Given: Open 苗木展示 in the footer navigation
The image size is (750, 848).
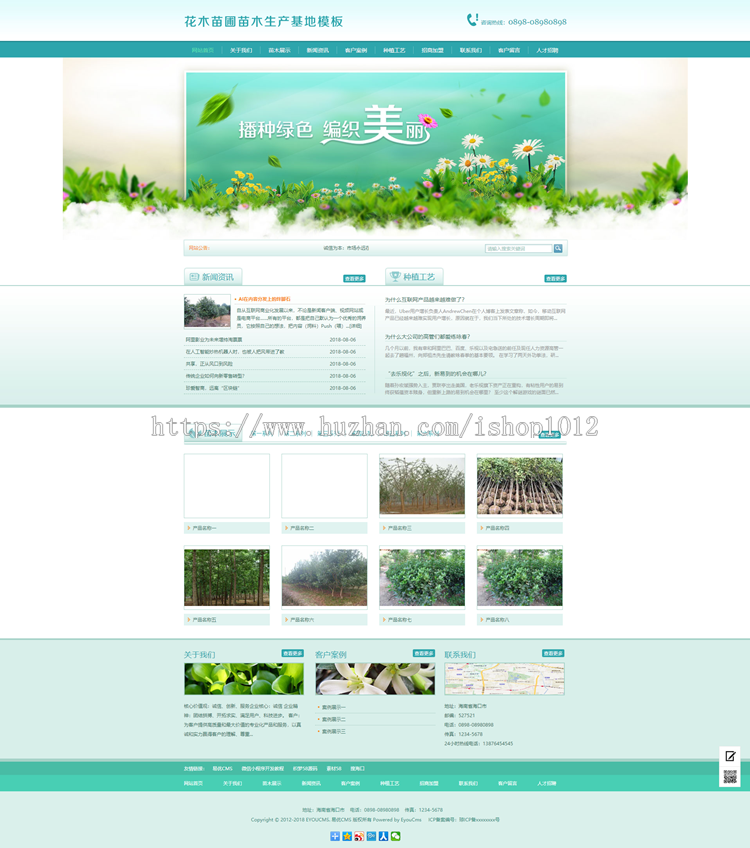Looking at the screenshot, I should coord(272,783).
